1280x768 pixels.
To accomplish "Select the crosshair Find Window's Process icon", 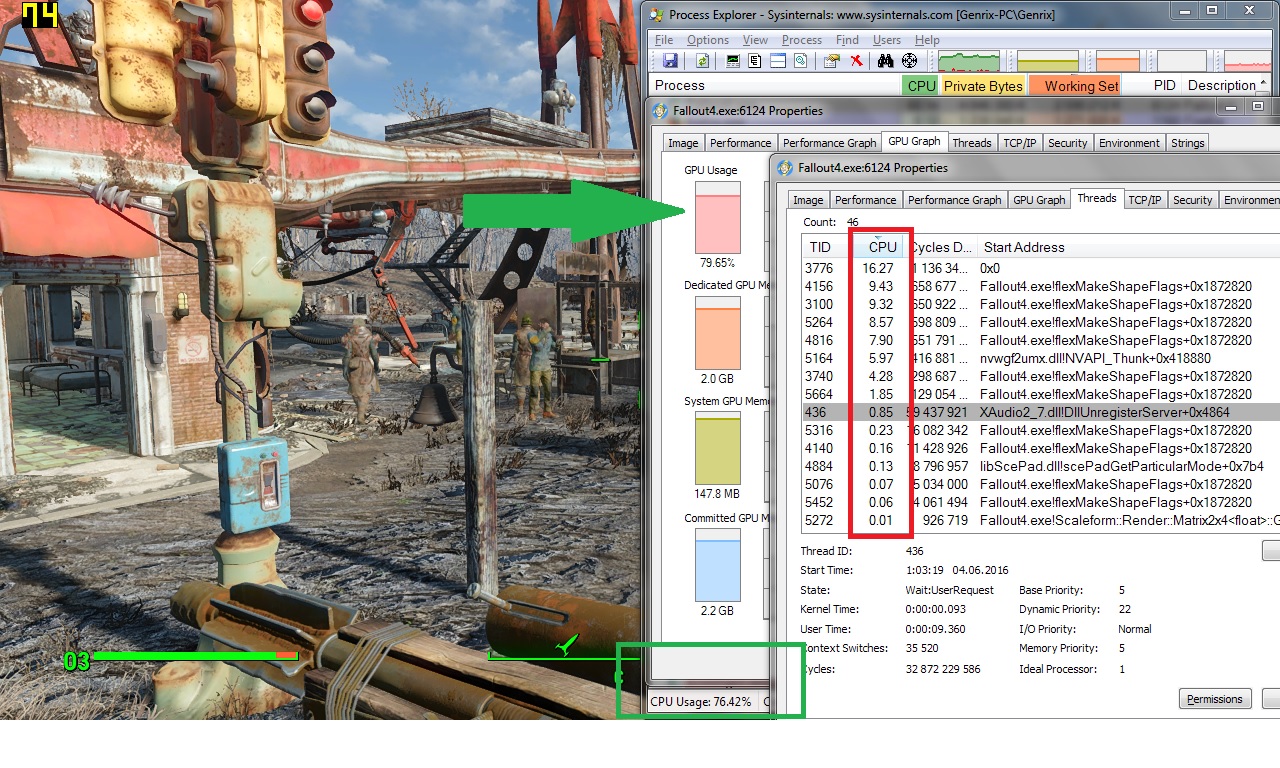I will [x=909, y=61].
